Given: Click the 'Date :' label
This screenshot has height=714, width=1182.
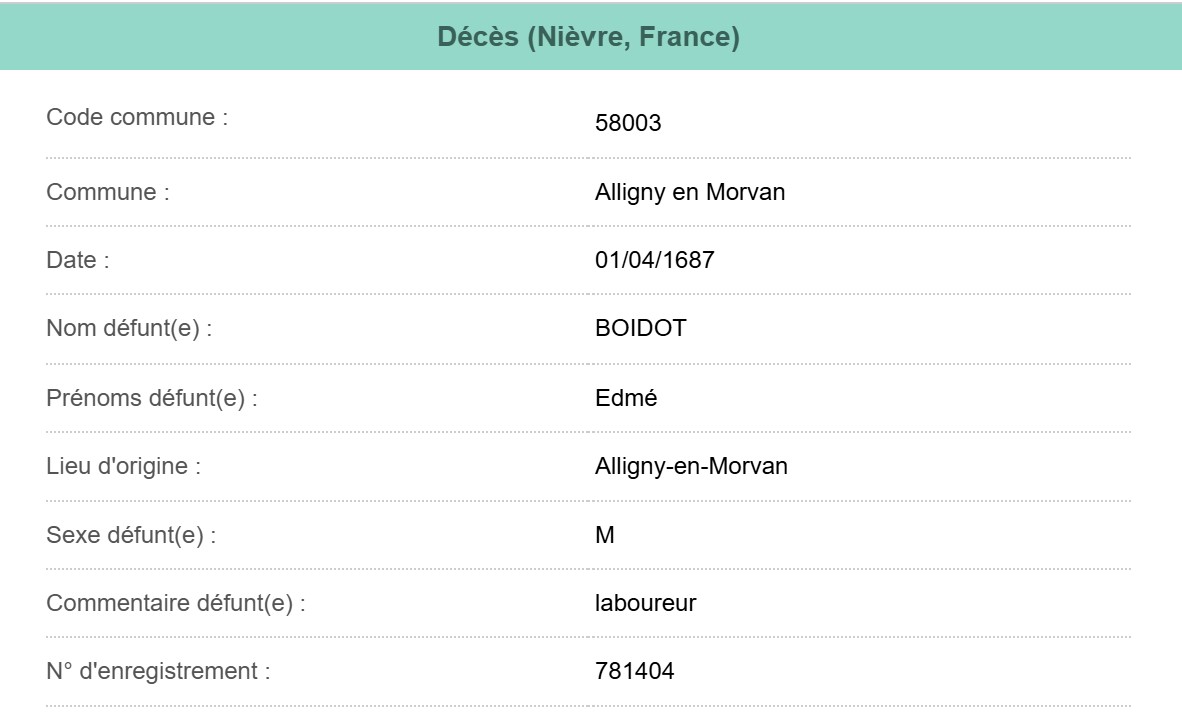Looking at the screenshot, I should 77,260.
